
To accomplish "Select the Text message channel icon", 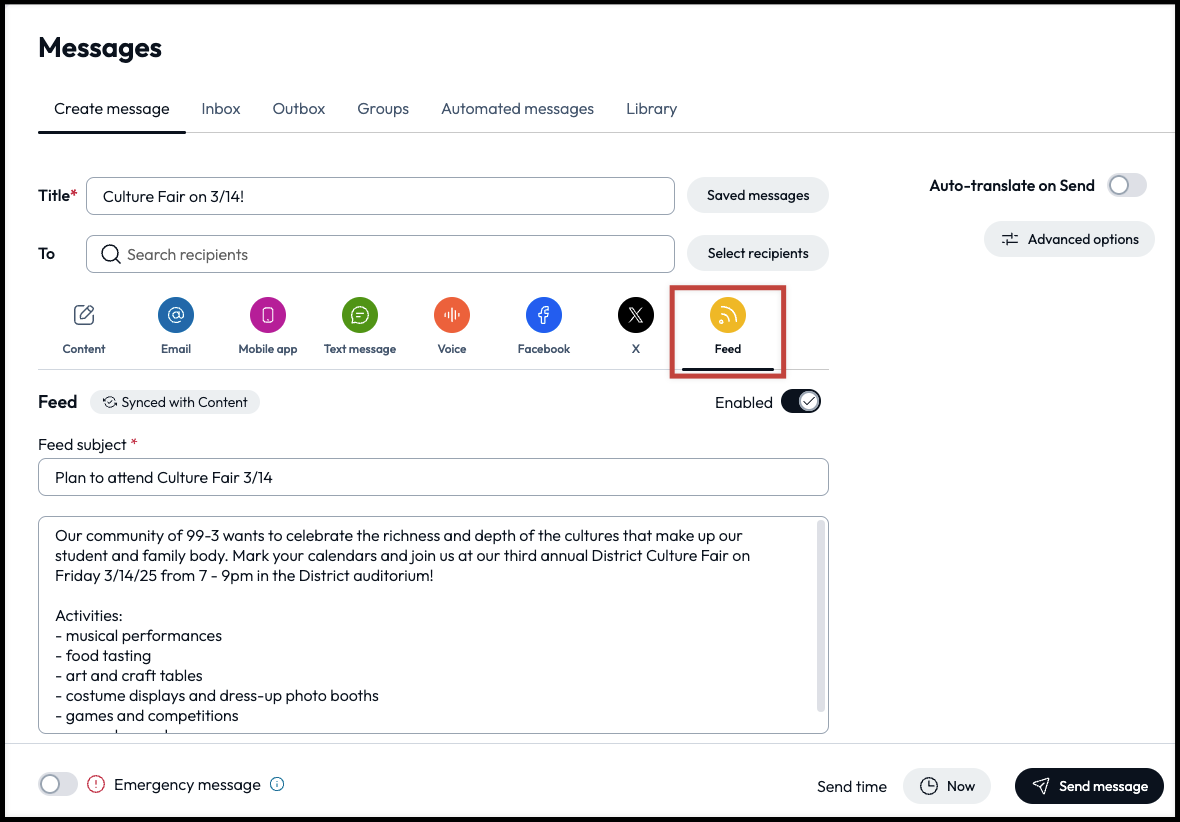I will point(360,316).
